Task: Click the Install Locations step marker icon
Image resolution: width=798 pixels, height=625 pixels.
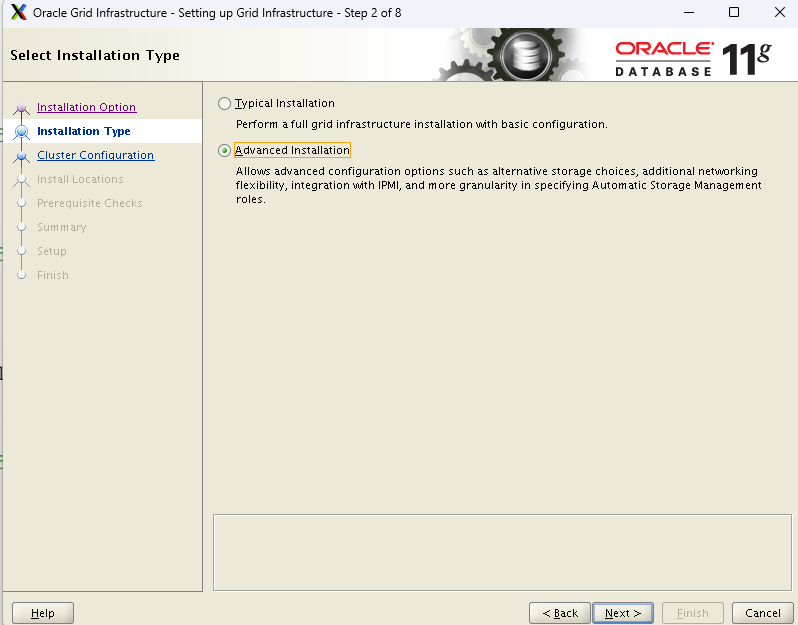Action: tap(21, 180)
